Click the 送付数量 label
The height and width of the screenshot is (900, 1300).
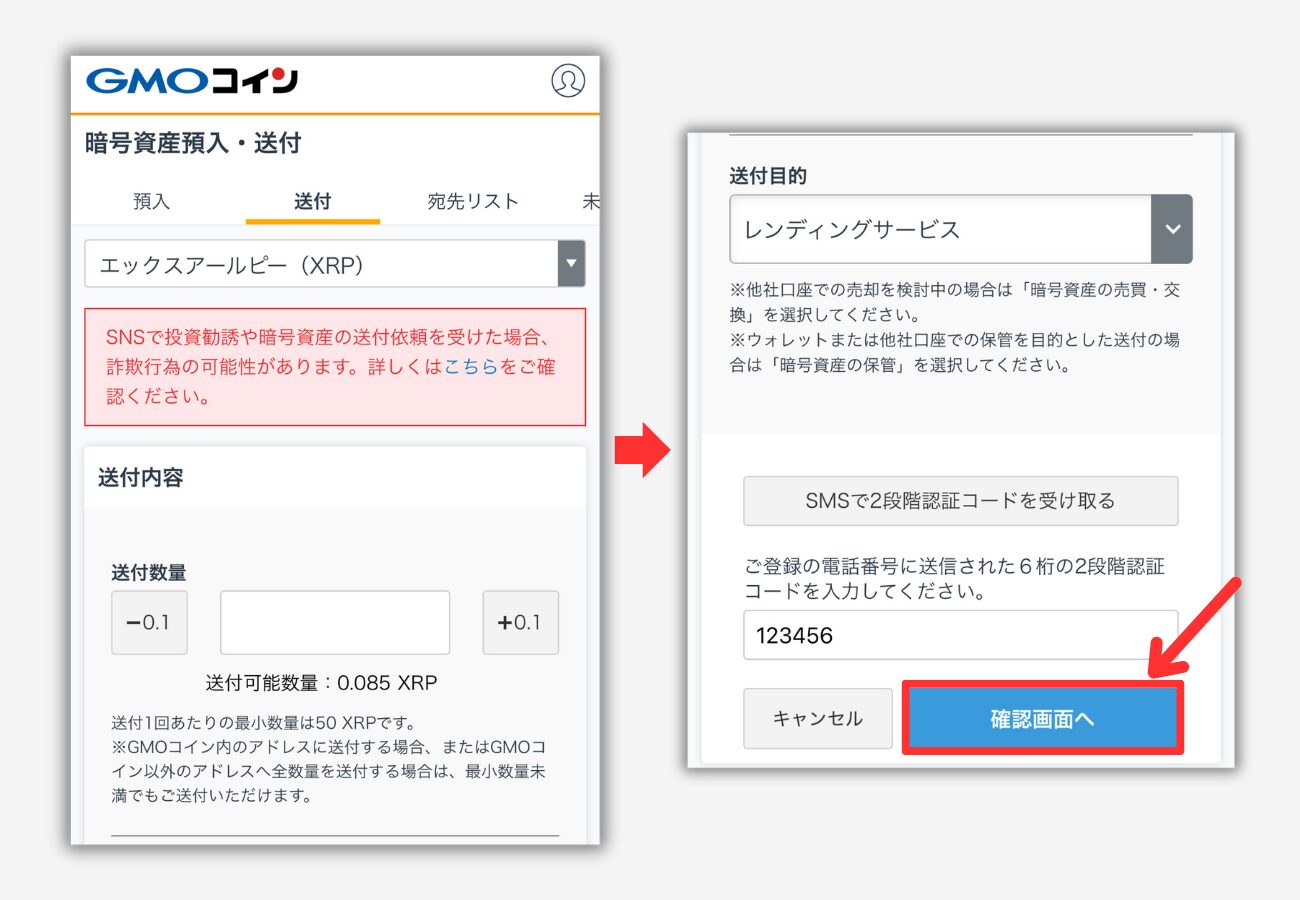point(149,573)
